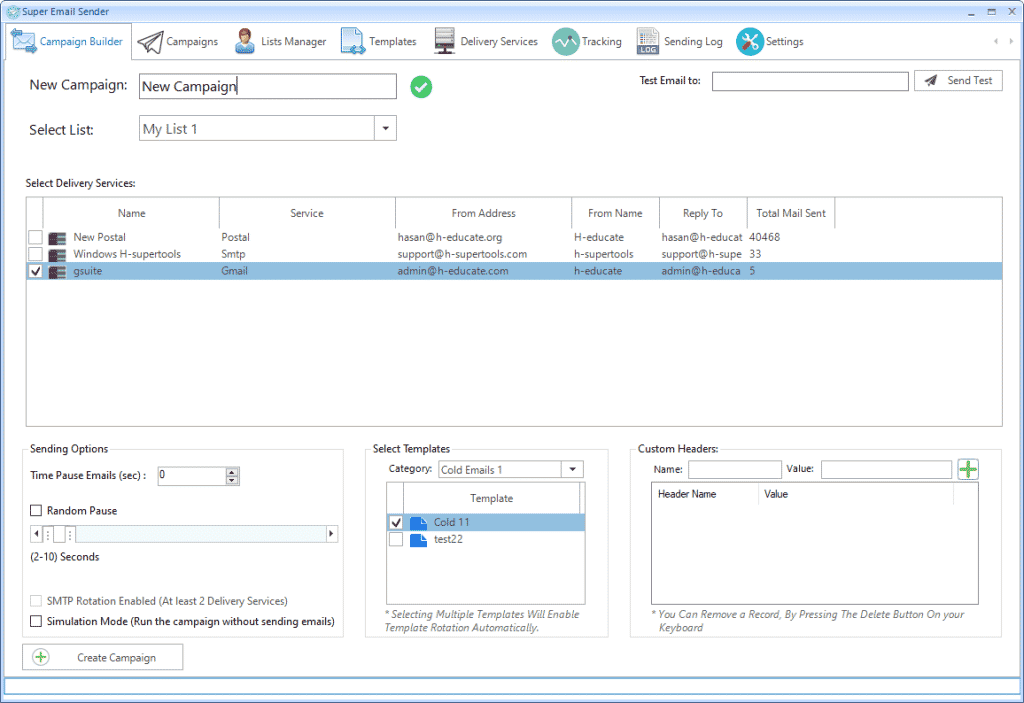Enable the New Postal delivery service checkbox
The height and width of the screenshot is (703, 1024).
pyautogui.click(x=34, y=237)
